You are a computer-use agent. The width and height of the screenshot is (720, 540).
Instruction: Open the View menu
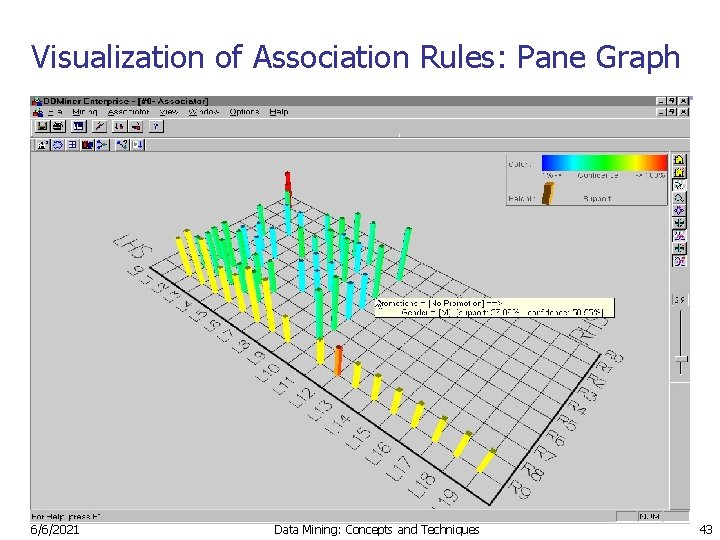169,112
